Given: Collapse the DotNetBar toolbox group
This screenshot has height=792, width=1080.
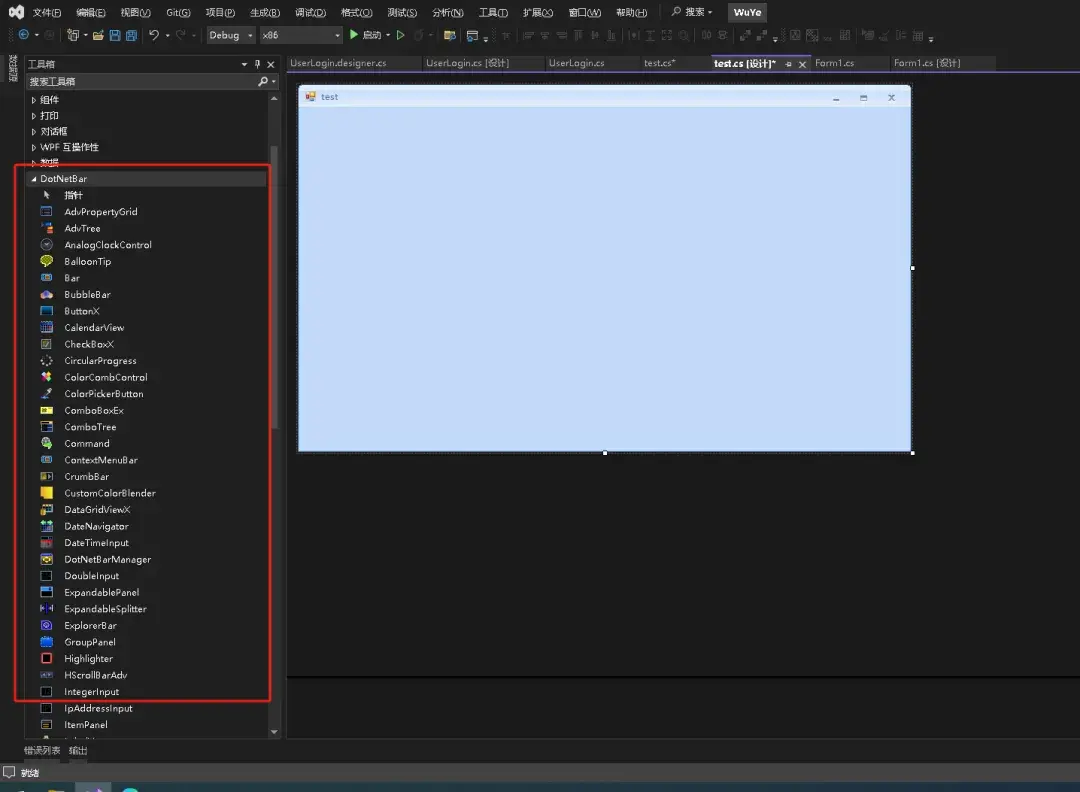Looking at the screenshot, I should point(35,178).
